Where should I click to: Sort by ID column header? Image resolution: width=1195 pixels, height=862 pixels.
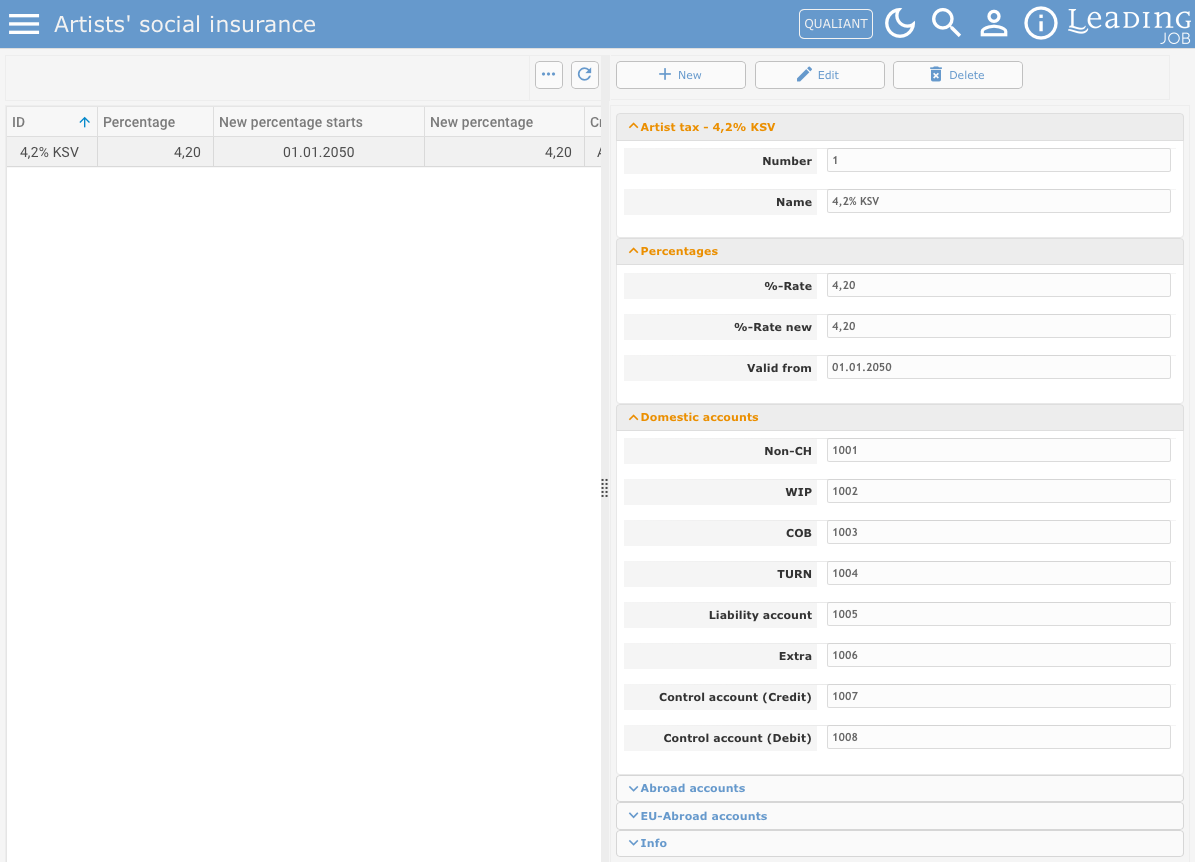pyautogui.click(x=52, y=122)
